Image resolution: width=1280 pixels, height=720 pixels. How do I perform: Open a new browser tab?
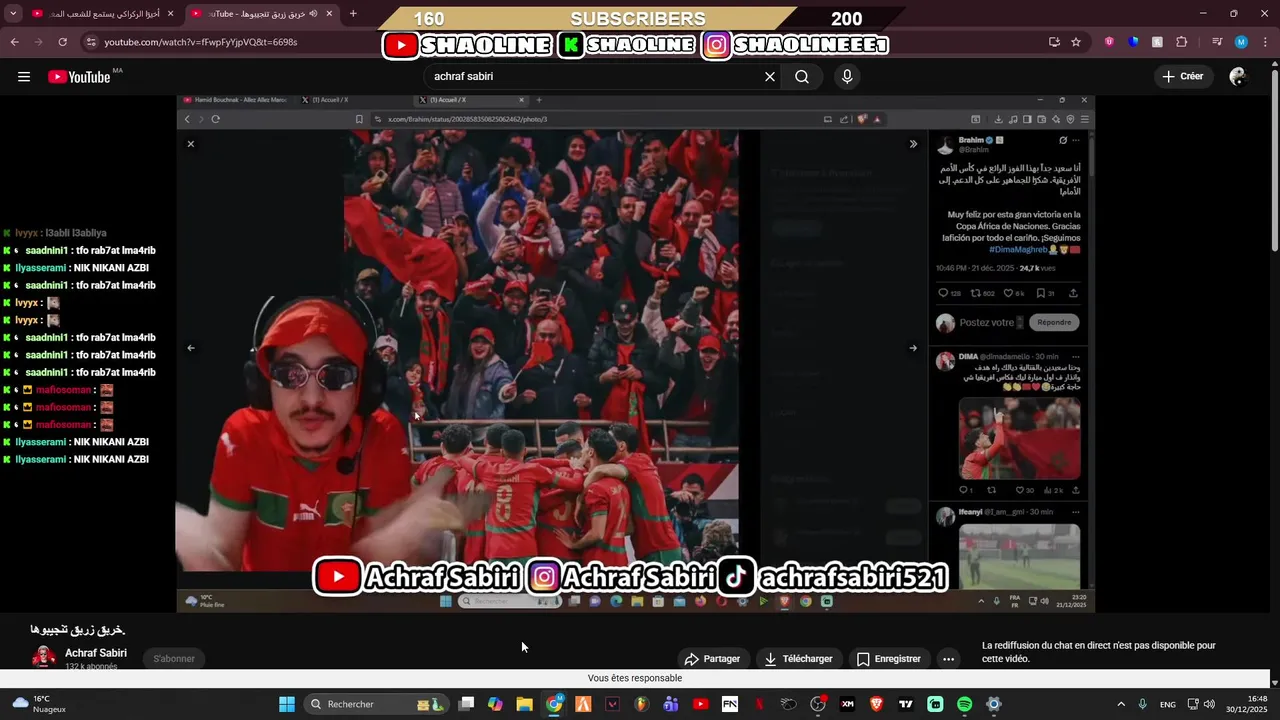[x=353, y=14]
